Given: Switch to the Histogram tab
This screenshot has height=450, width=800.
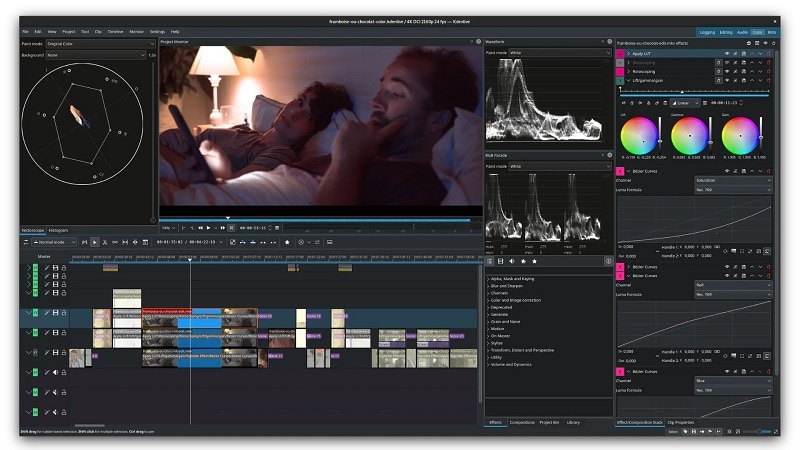Looking at the screenshot, I should point(59,231).
